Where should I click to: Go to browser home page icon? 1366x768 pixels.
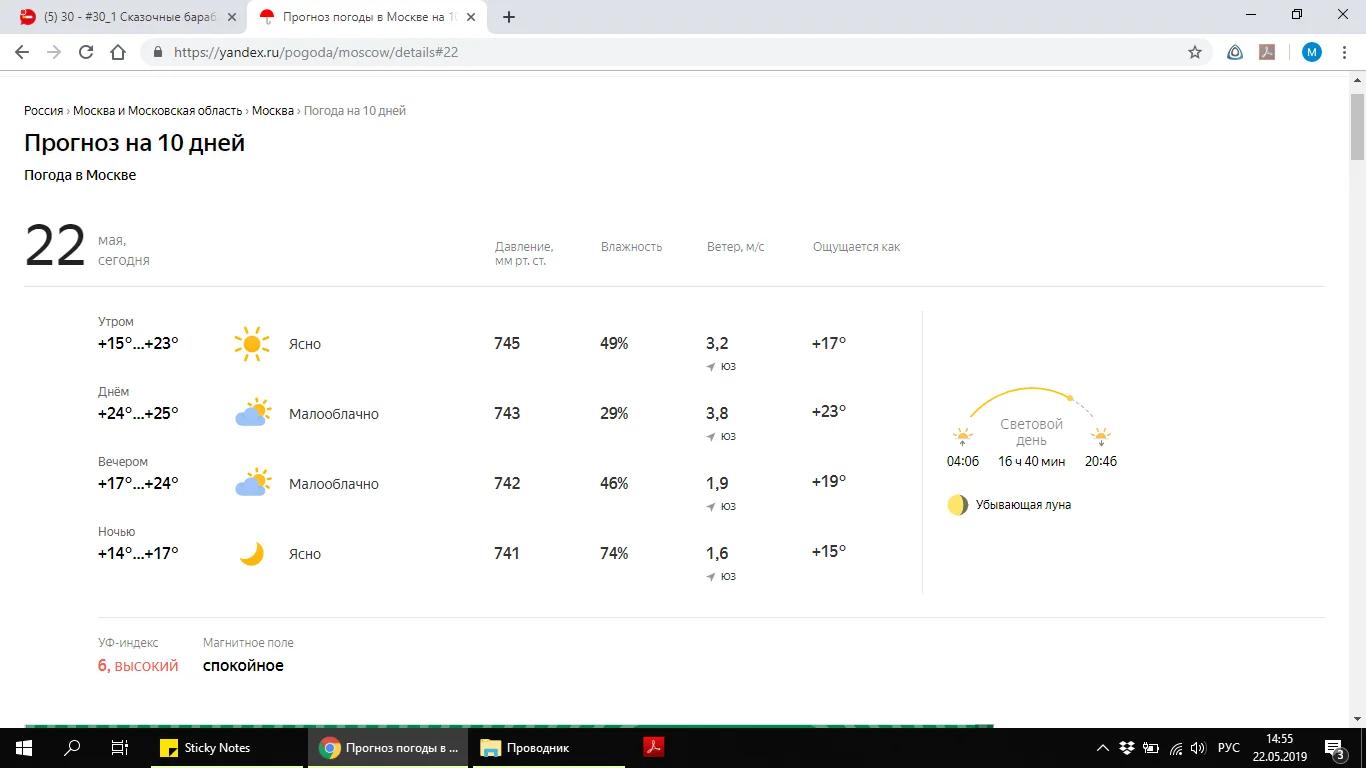[118, 52]
